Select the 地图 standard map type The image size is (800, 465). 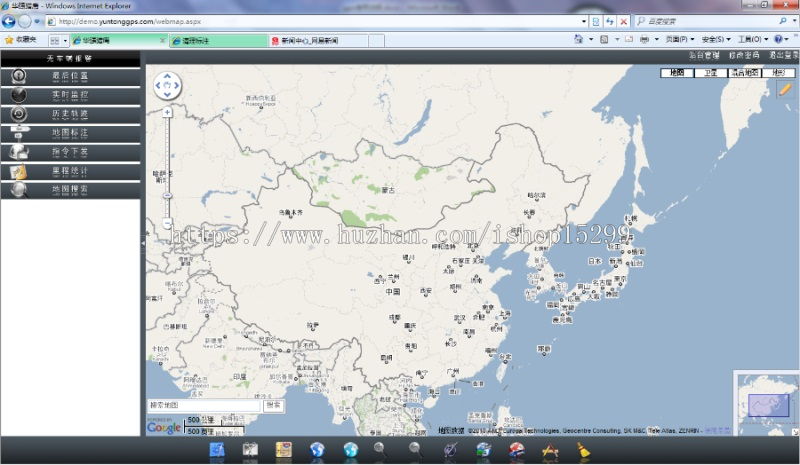pyautogui.click(x=677, y=73)
